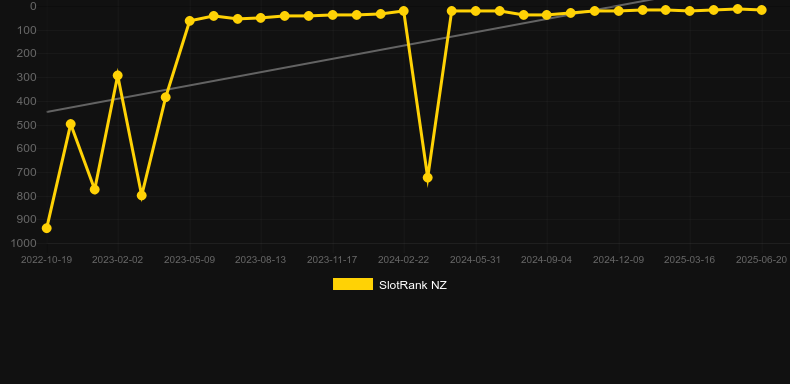The width and height of the screenshot is (790, 384).
Task: Click the peak point near rank 290
Action: point(118,76)
